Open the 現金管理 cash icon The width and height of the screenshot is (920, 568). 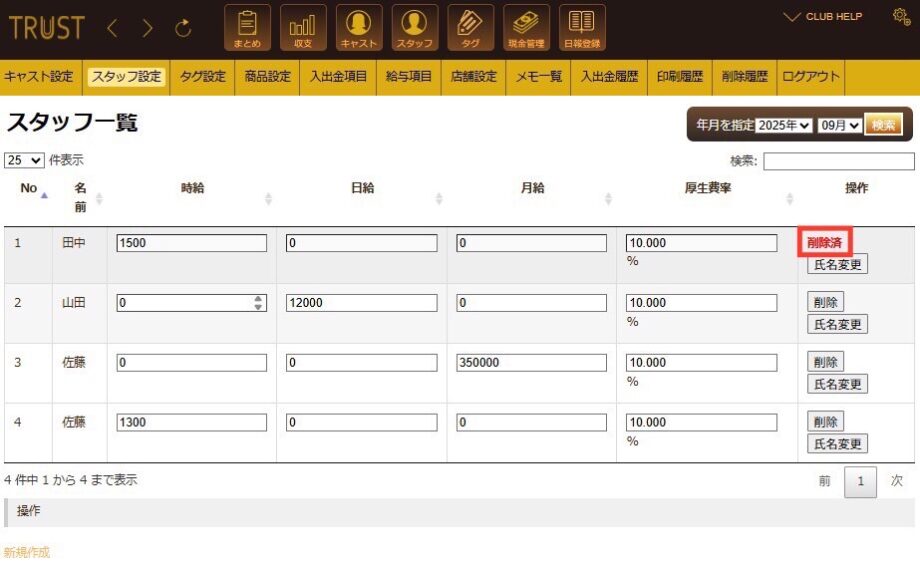(x=526, y=28)
